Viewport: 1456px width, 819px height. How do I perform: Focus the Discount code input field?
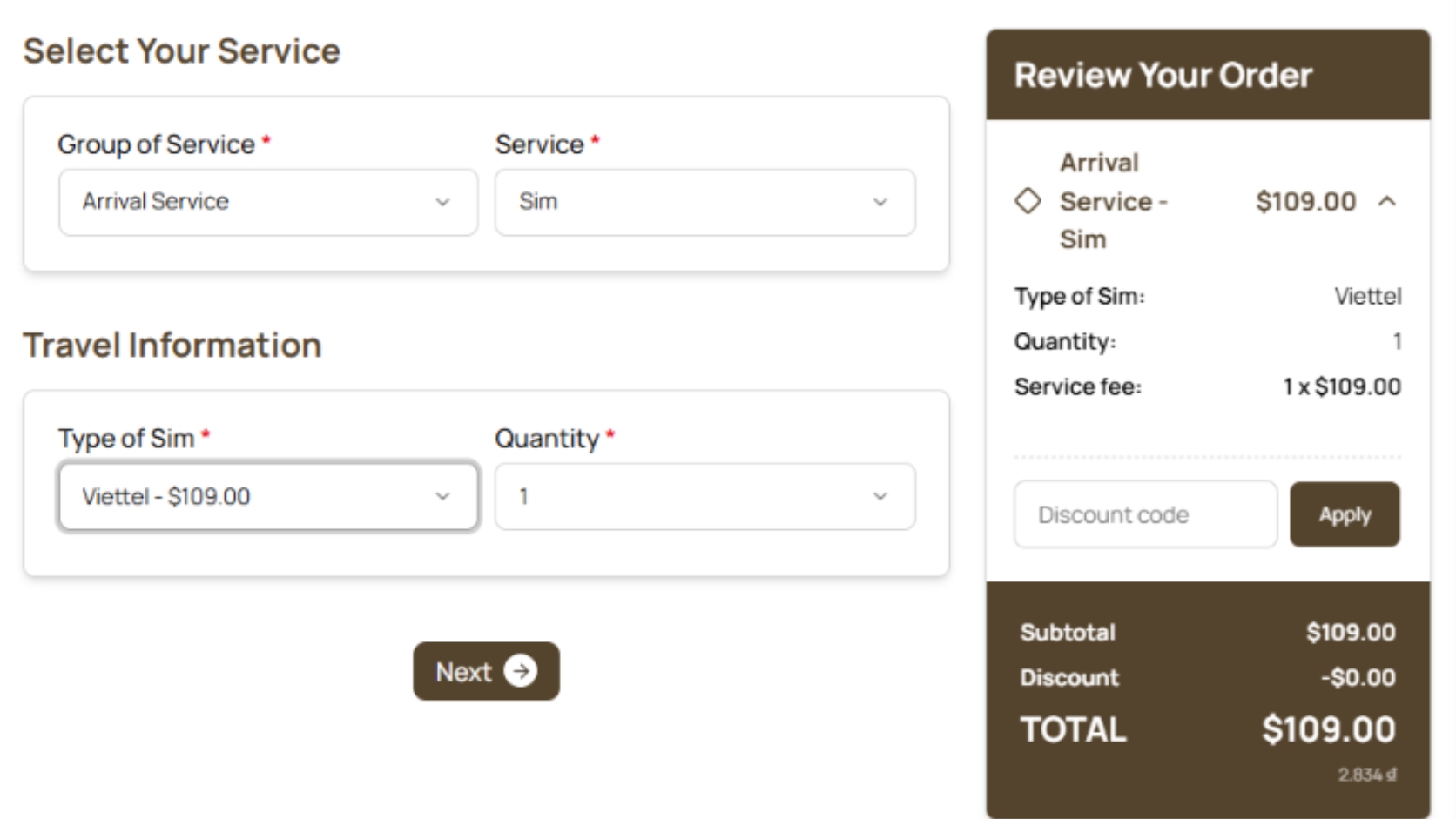coord(1145,514)
